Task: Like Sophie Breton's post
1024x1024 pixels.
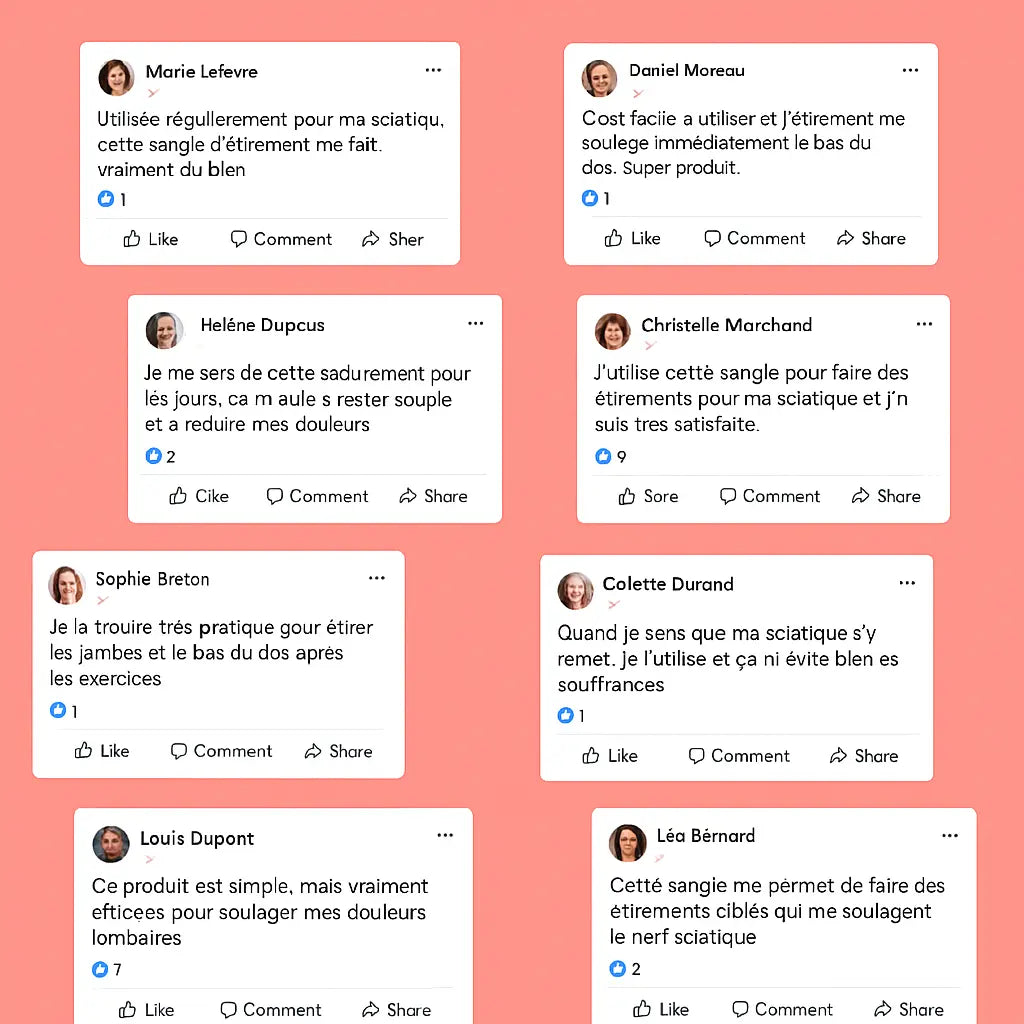Action: click(x=102, y=751)
